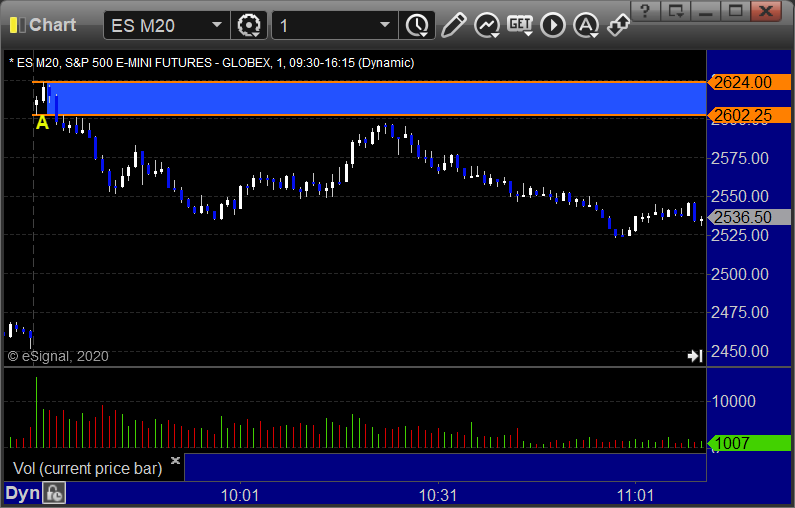795x508 pixels.
Task: Click the pop-out window title button
Action: (675, 11)
